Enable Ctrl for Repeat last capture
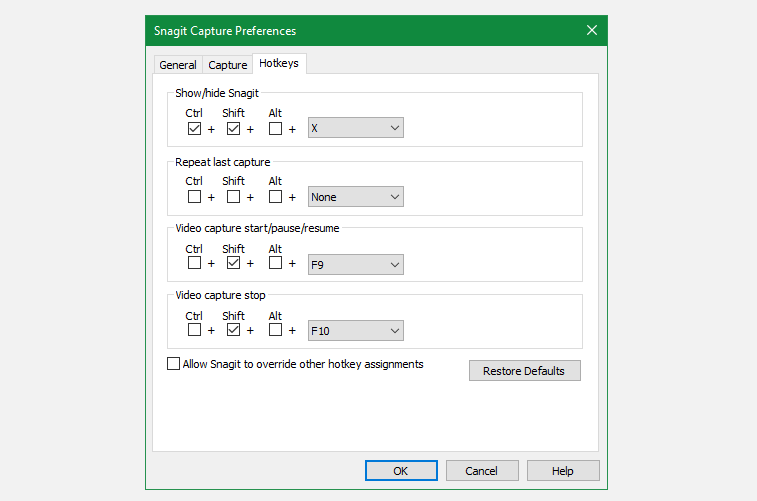 [194, 197]
